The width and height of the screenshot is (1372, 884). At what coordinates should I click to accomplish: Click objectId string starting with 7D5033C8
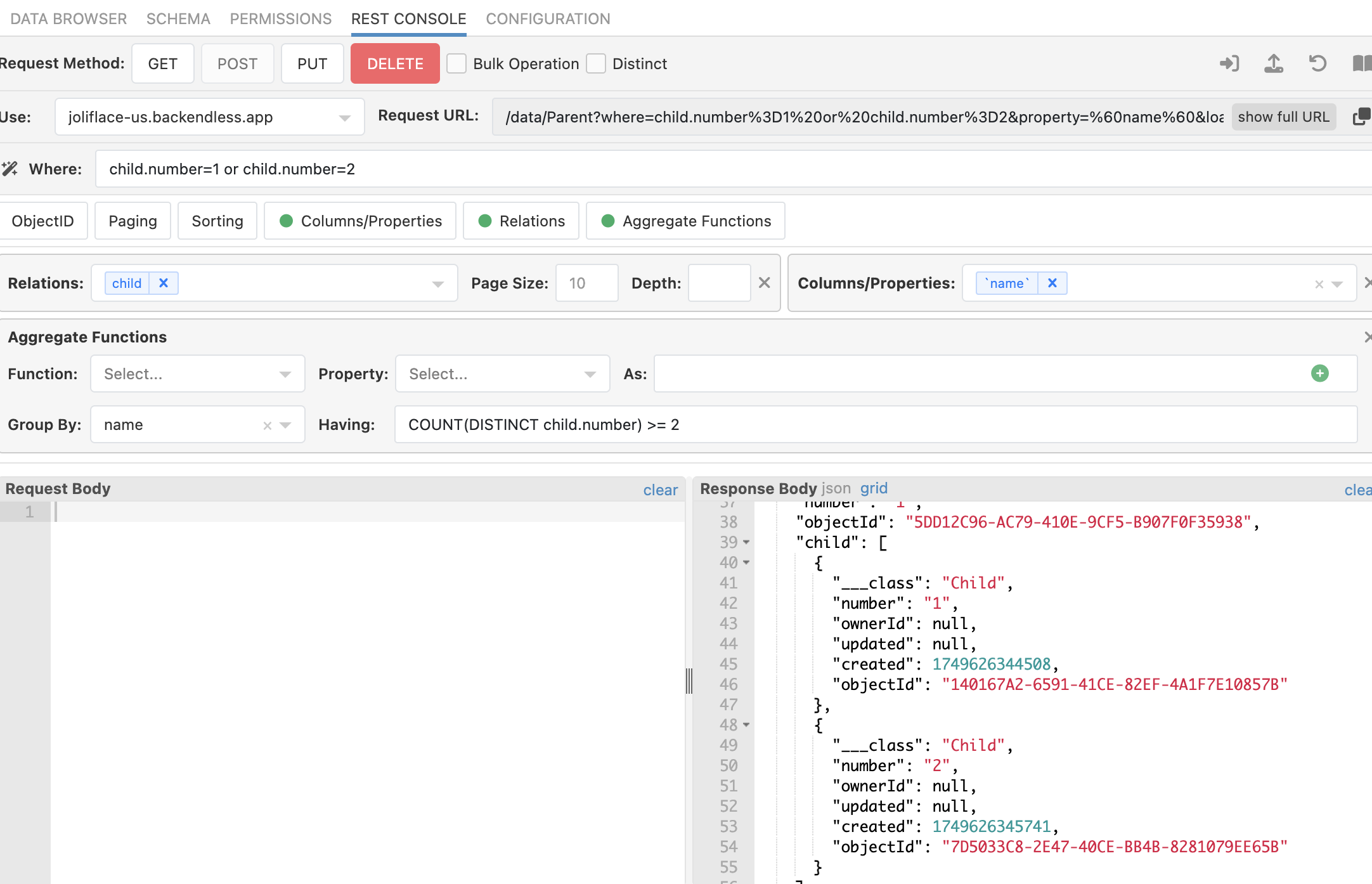[1115, 847]
